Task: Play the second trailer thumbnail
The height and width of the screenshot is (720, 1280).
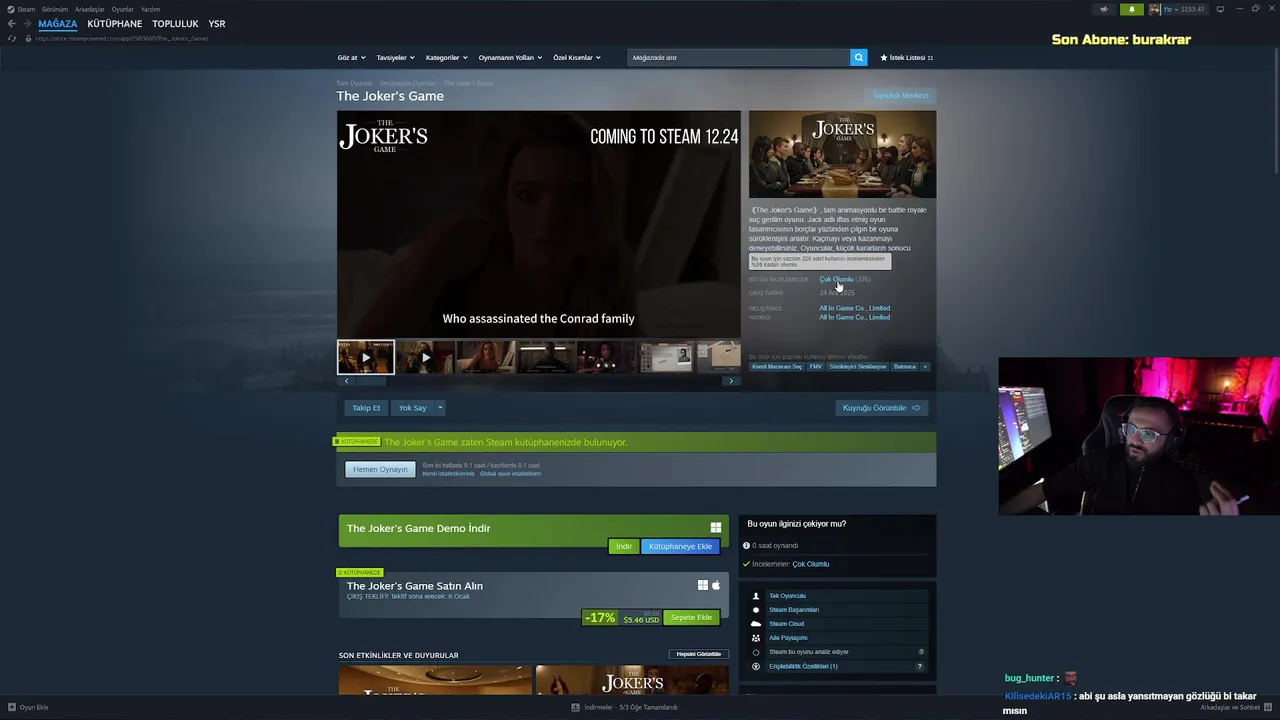Action: point(426,357)
